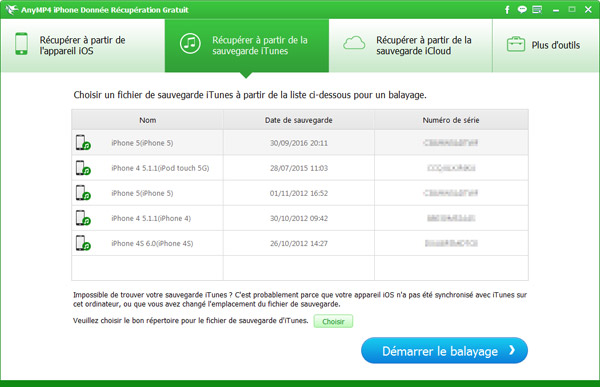This screenshot has height=387, width=600.
Task: Click backup icon for iPhone 4 5.1.1(iPhone 4) row
Action: coord(83,218)
